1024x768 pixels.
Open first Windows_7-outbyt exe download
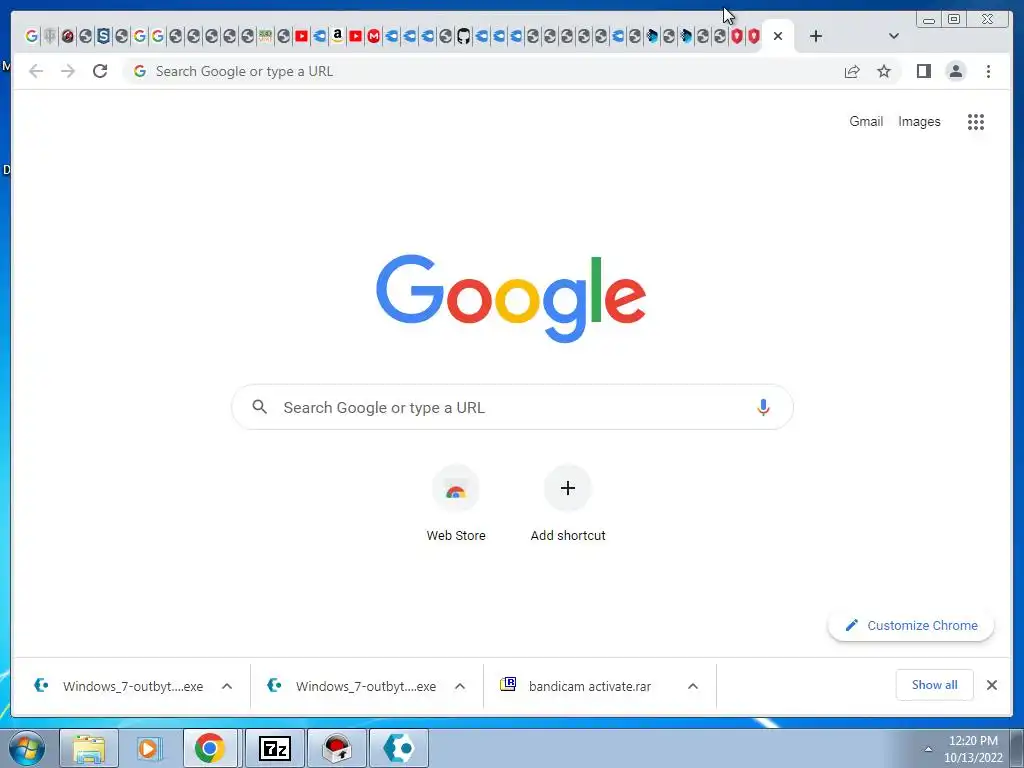point(119,686)
